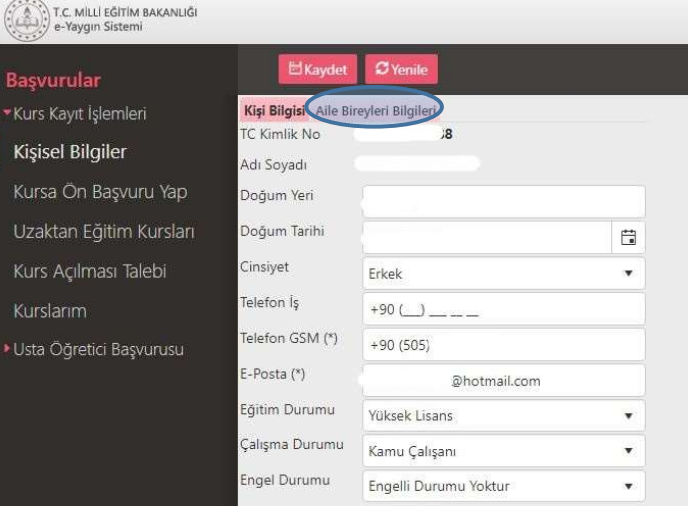Screen dimensions: 688x506
Task: Select Kurs Açılması Talebi in sidebar
Action: 89,271
